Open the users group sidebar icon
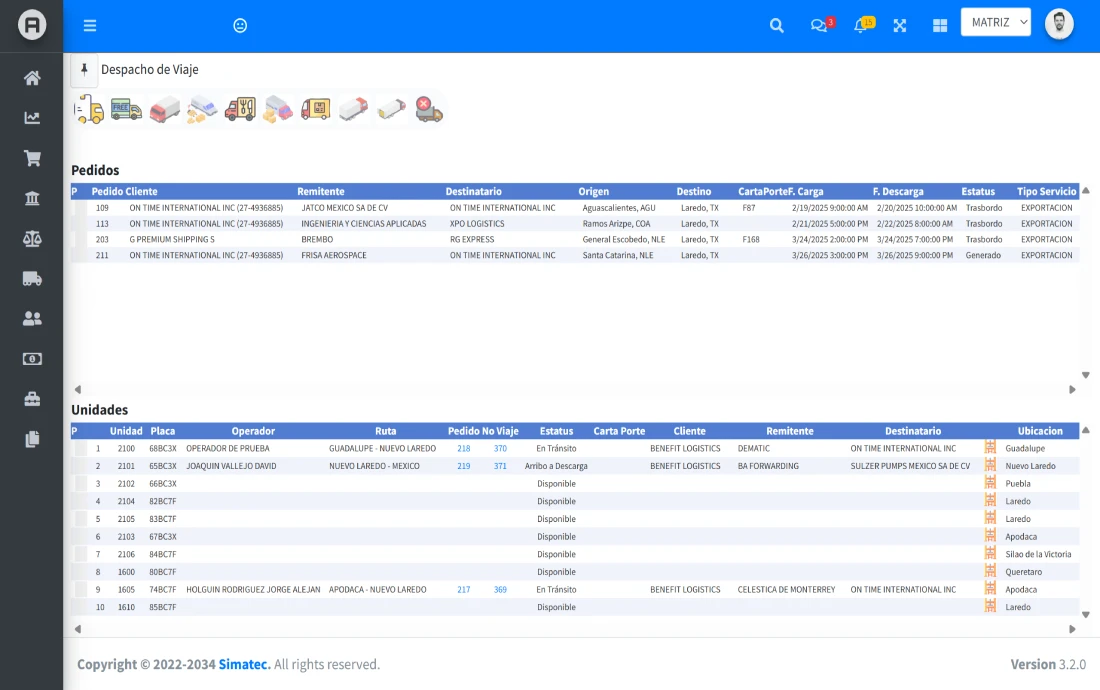The image size is (1100, 690). (32, 319)
